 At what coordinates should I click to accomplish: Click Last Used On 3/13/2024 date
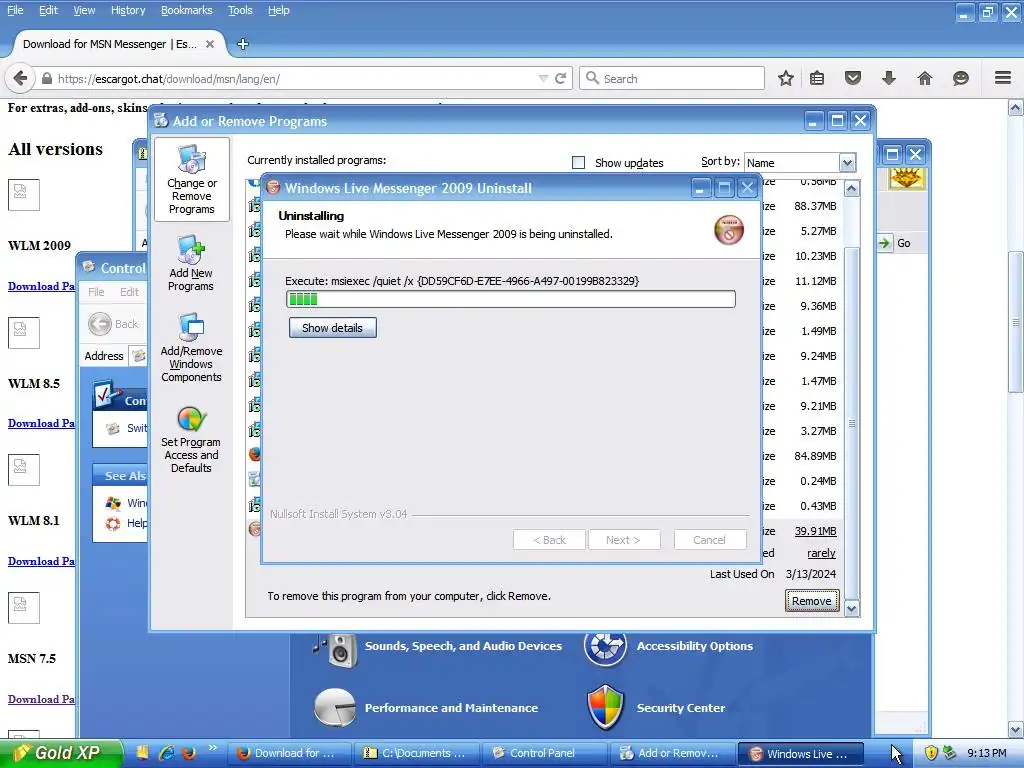pos(810,574)
